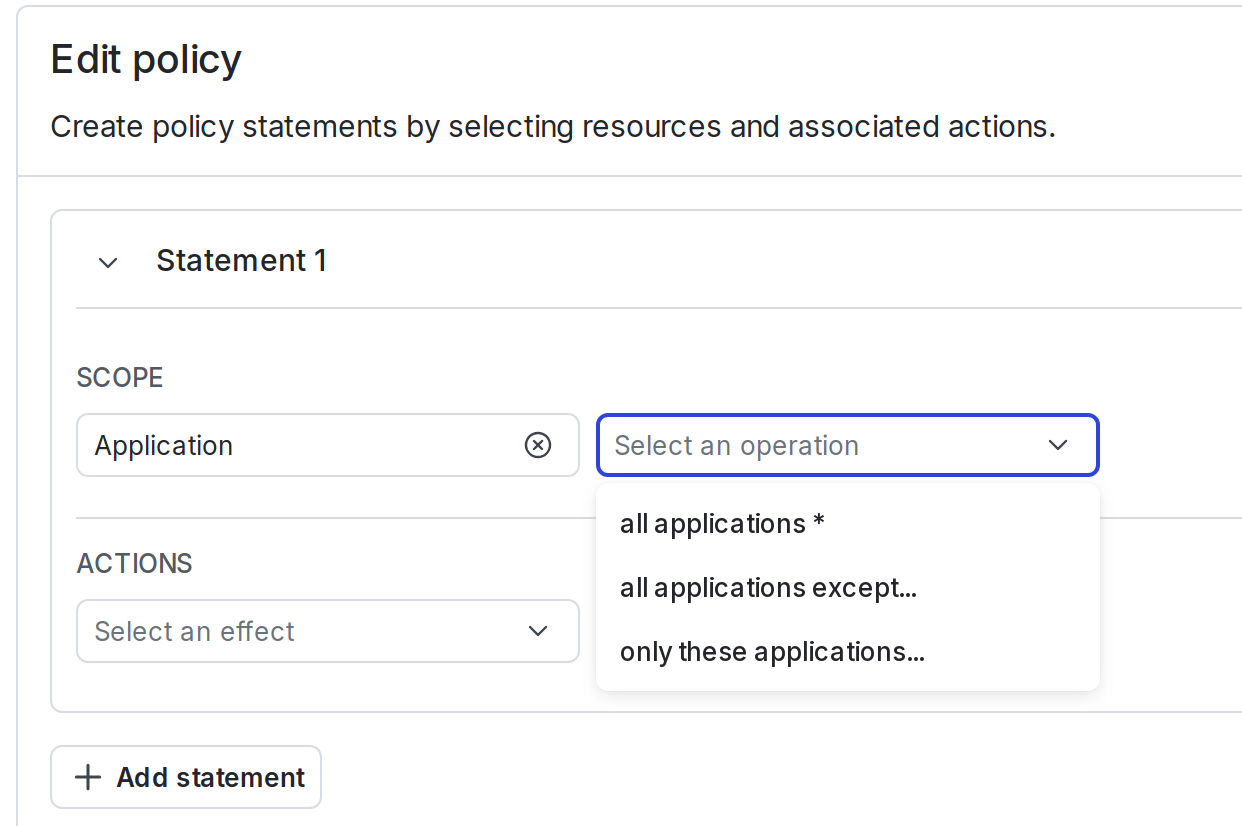Click the circled X inside the Application field
Screen dimensions: 1242x826
point(538,445)
